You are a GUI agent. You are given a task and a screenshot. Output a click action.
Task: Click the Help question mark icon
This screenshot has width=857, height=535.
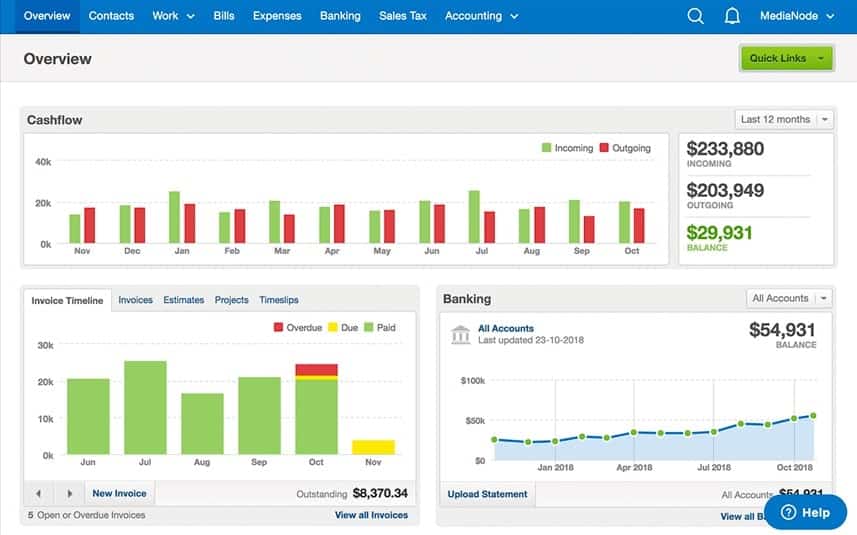coord(788,512)
